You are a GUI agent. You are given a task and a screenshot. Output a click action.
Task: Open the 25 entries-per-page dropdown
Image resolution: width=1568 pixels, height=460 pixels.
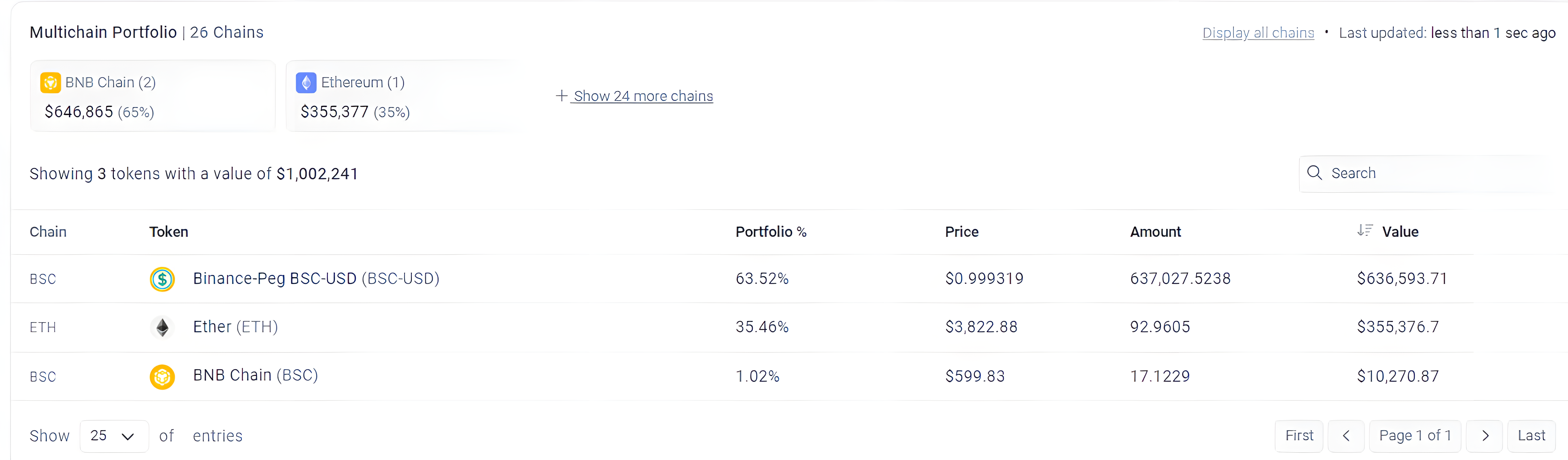coord(114,436)
